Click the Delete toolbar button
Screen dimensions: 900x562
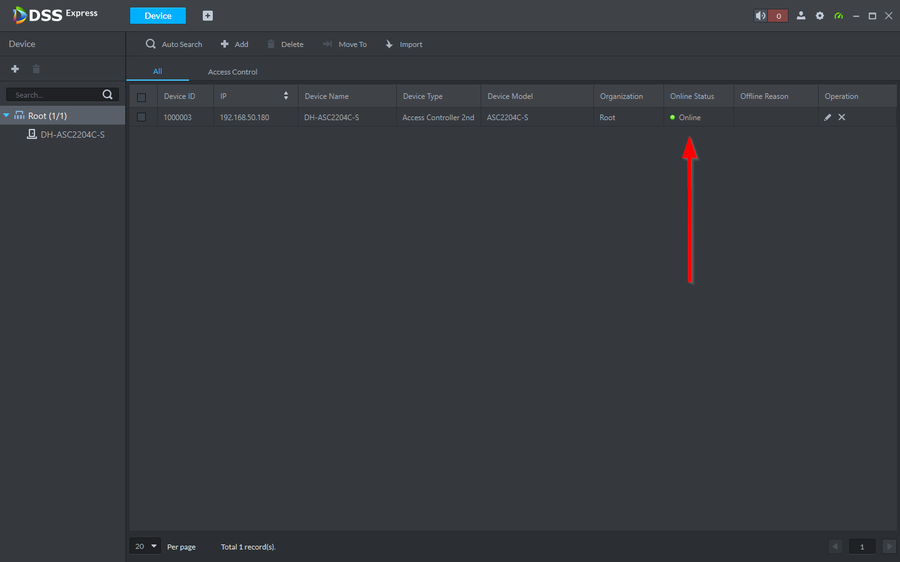285,44
